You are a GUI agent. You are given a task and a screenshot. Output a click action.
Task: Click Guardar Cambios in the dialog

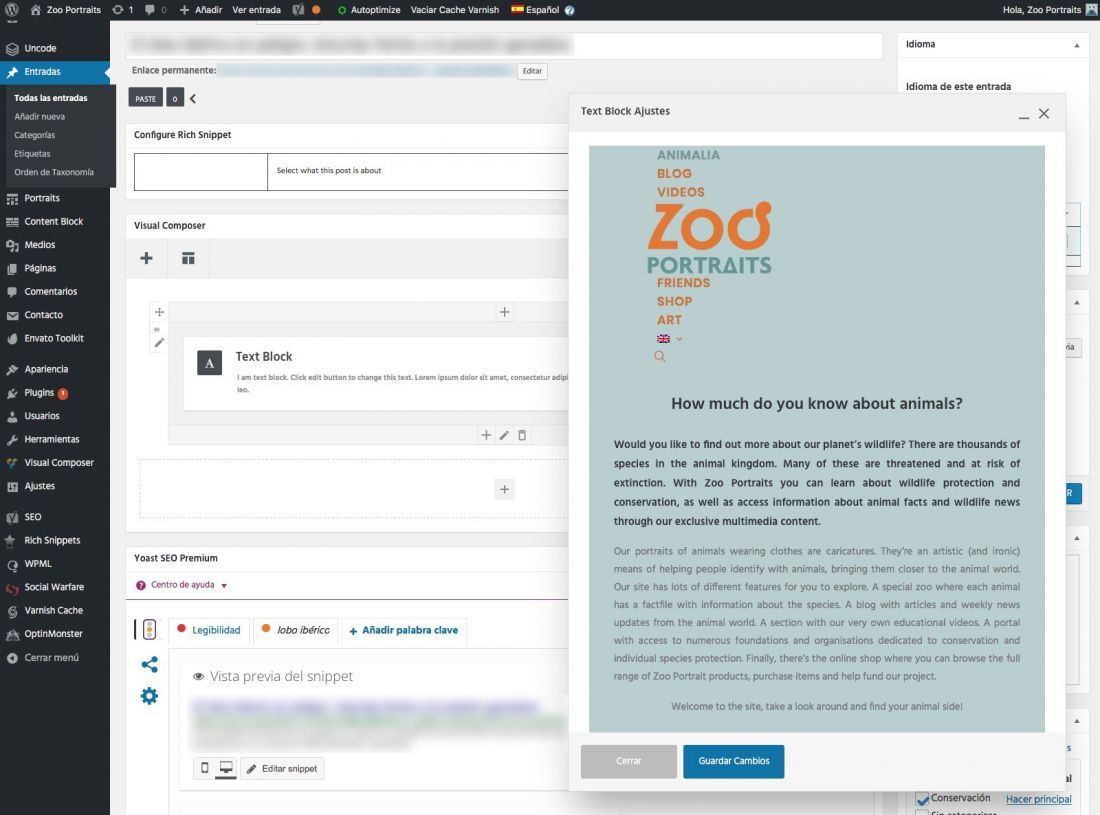tap(734, 761)
